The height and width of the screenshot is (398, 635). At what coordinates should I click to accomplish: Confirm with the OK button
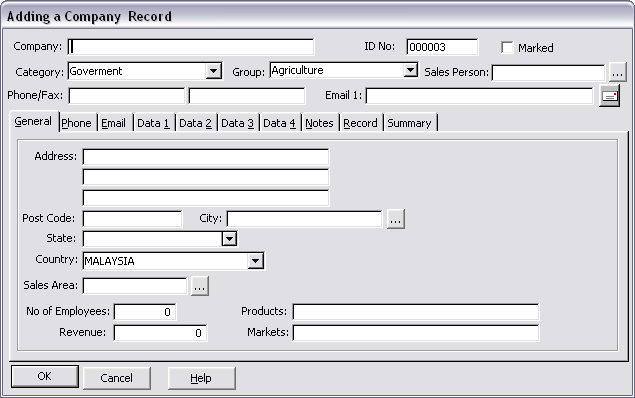click(45, 377)
